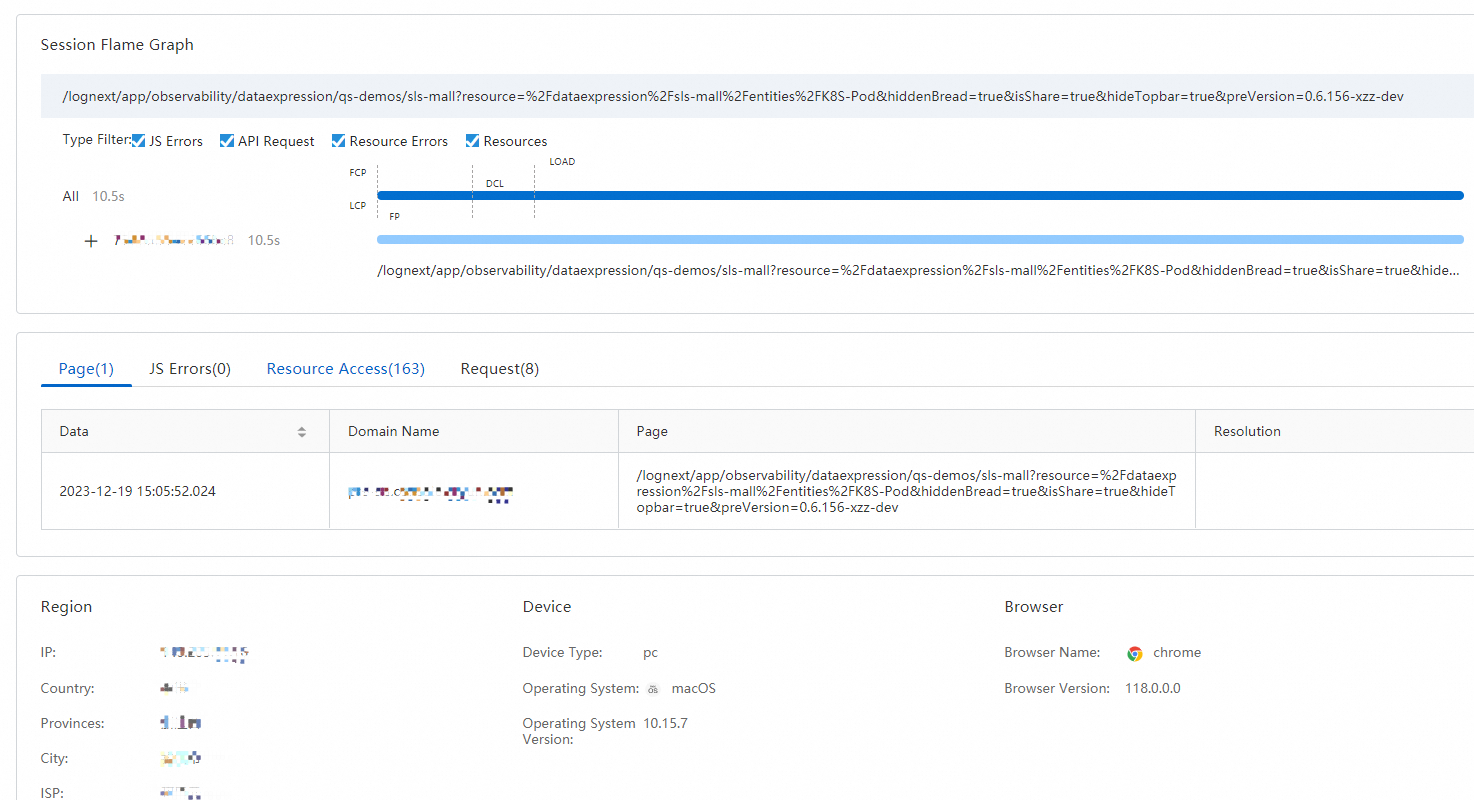Click the page URL cell in table
This screenshot has height=800, width=1474.
coord(907,491)
